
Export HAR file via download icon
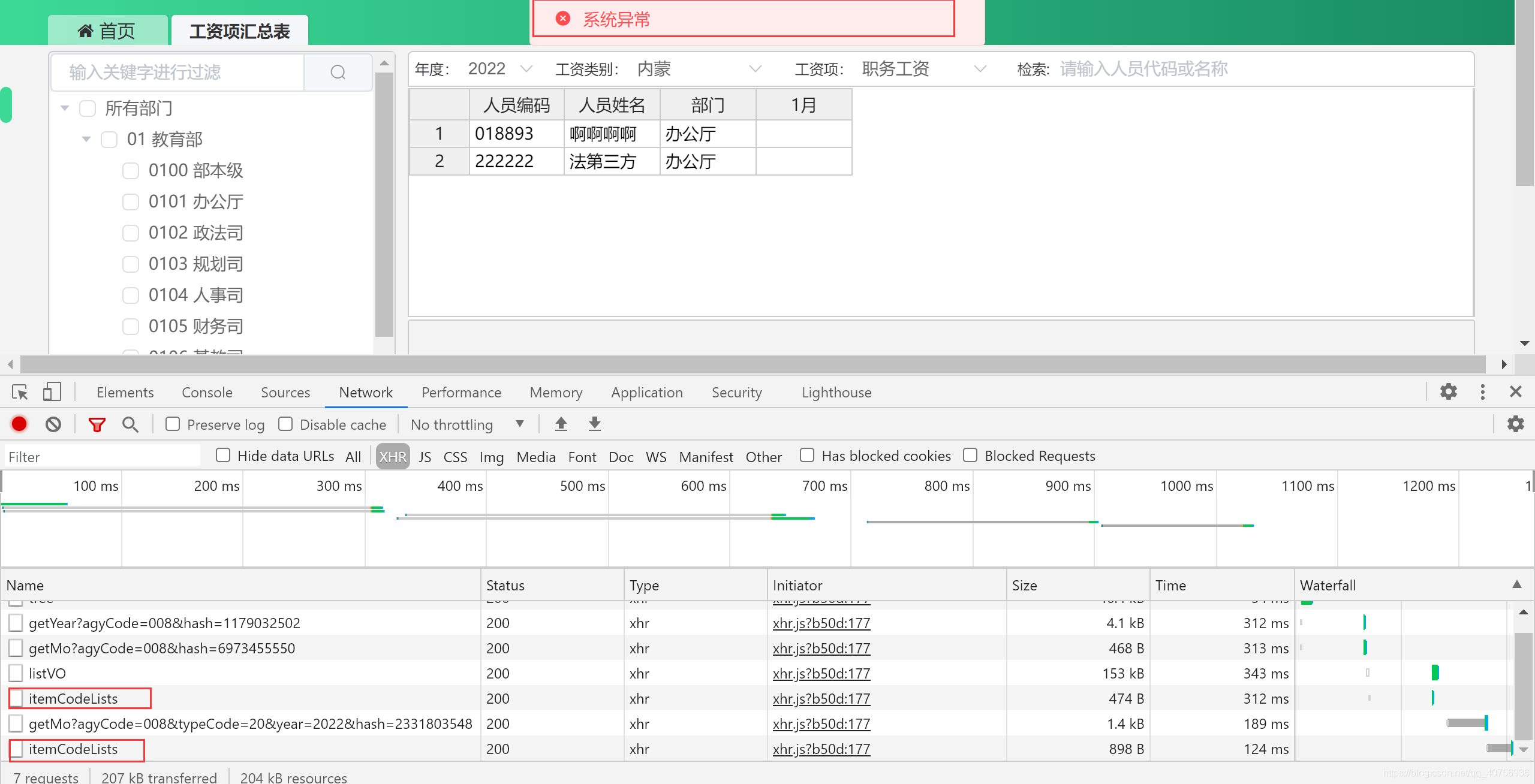(594, 424)
